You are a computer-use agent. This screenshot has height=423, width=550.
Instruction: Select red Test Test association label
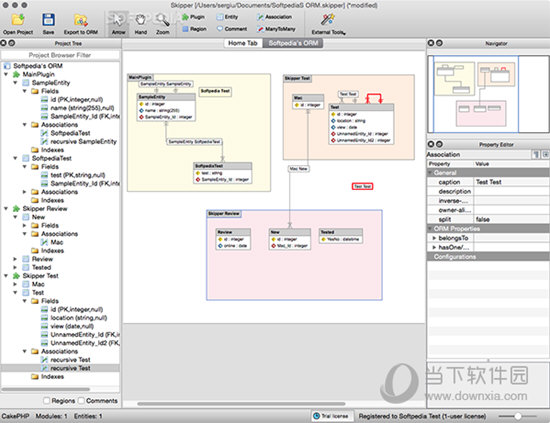362,186
